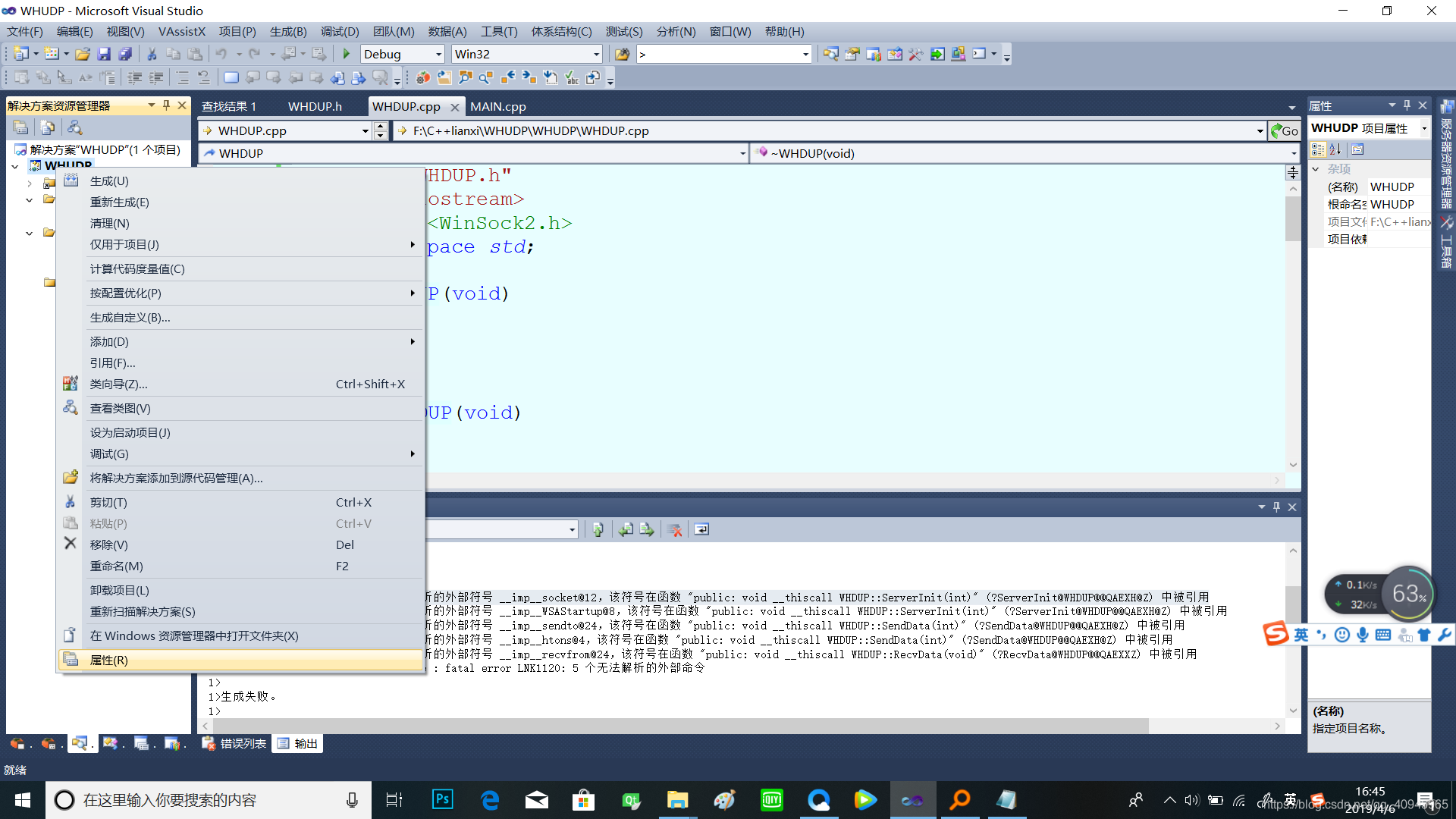Click the Visual Assist tomato icon
The image size is (1456, 819).
pos(423,77)
